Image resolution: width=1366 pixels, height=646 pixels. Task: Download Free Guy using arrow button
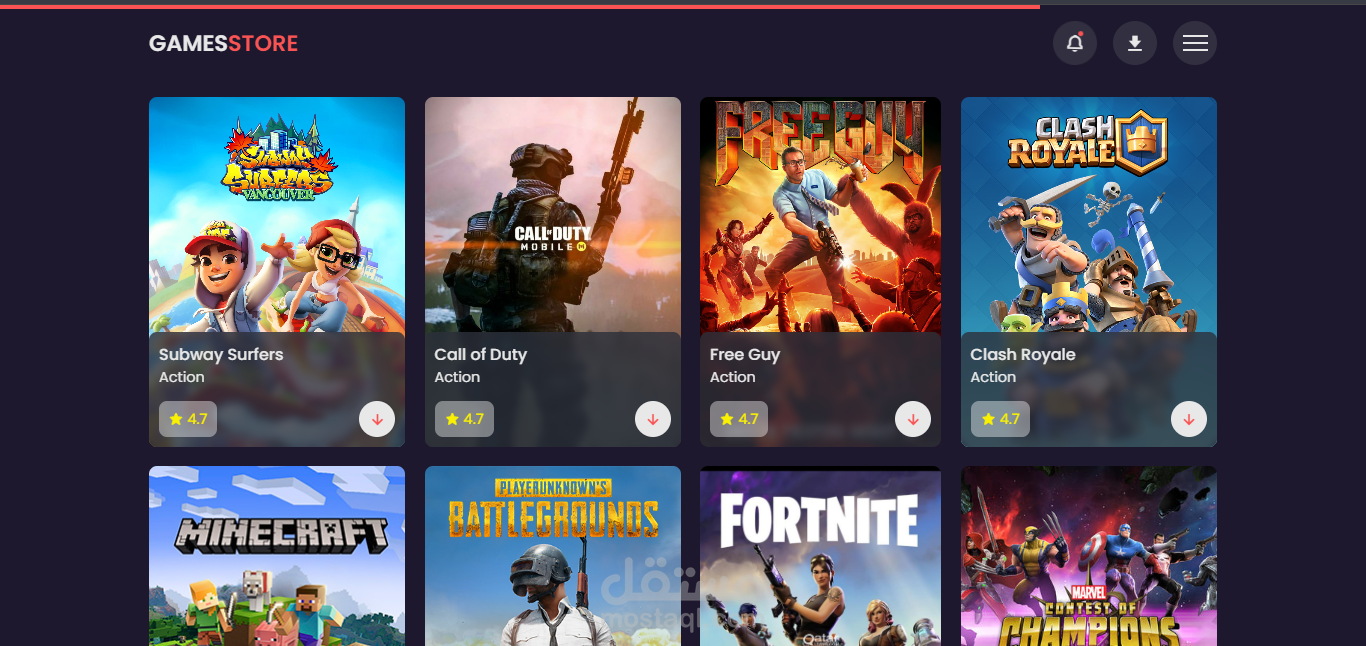point(913,420)
